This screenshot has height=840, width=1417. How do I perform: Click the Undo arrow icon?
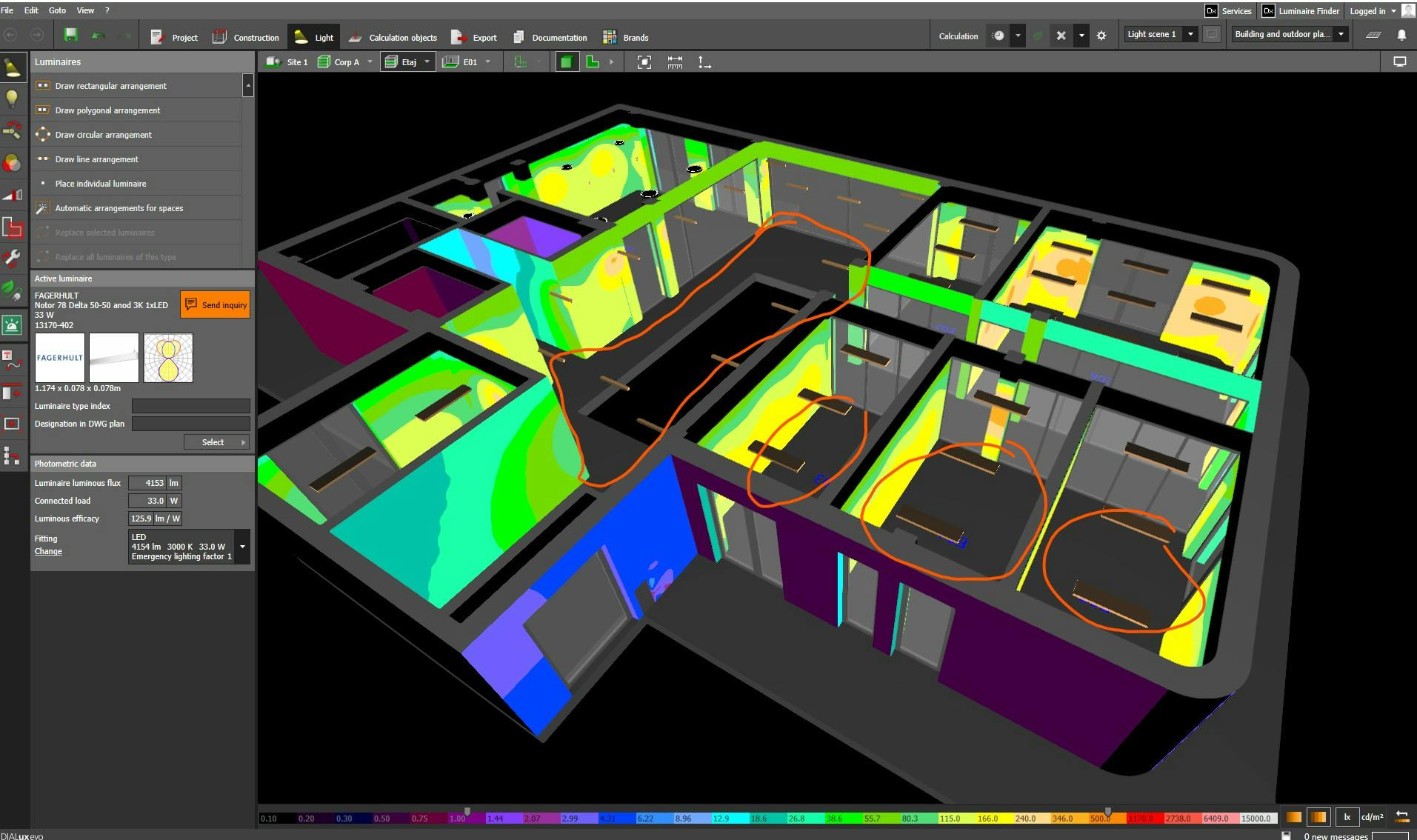pyautogui.click(x=98, y=36)
